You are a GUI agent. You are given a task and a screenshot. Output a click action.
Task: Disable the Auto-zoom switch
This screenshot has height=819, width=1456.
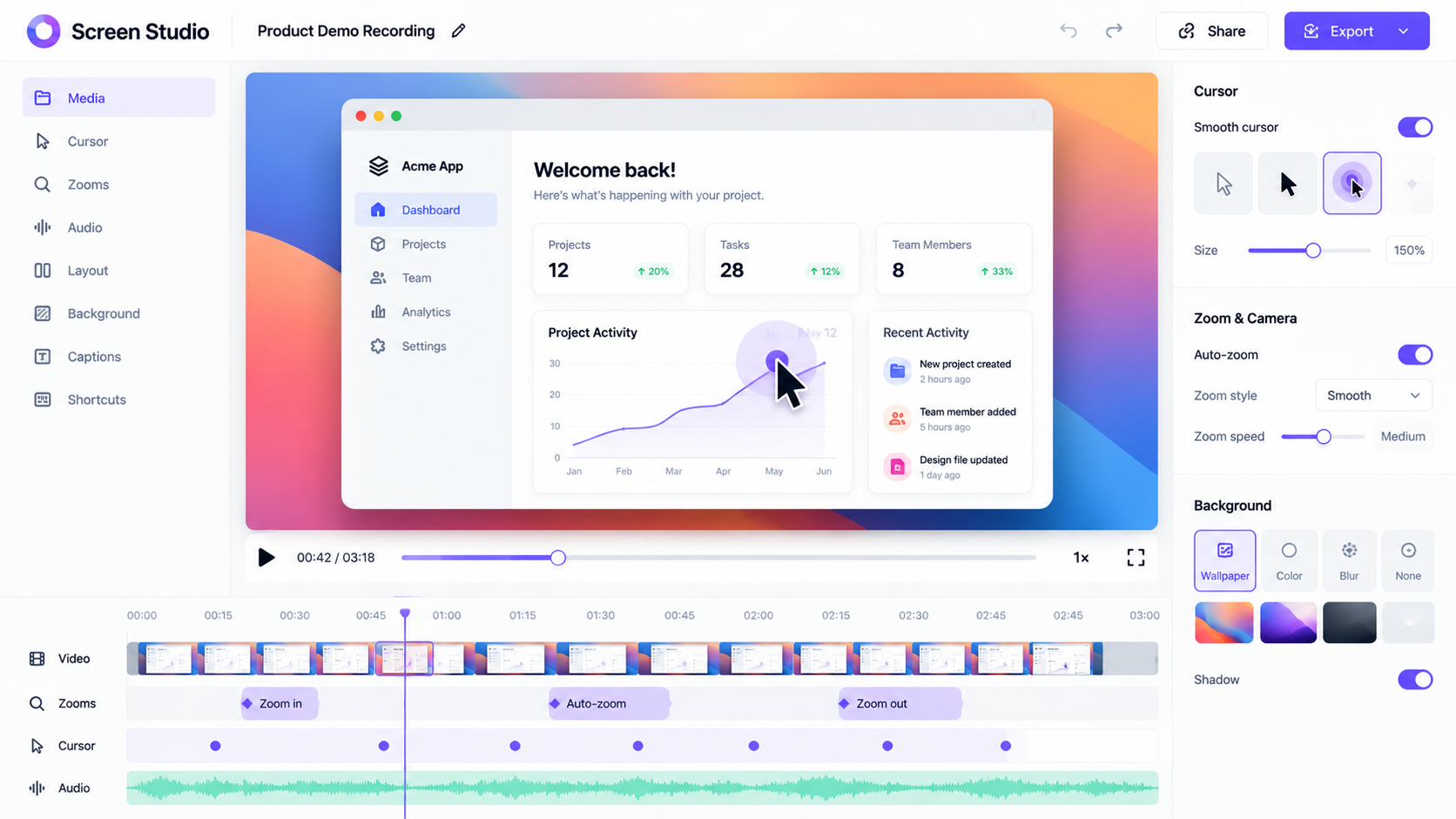coord(1415,354)
